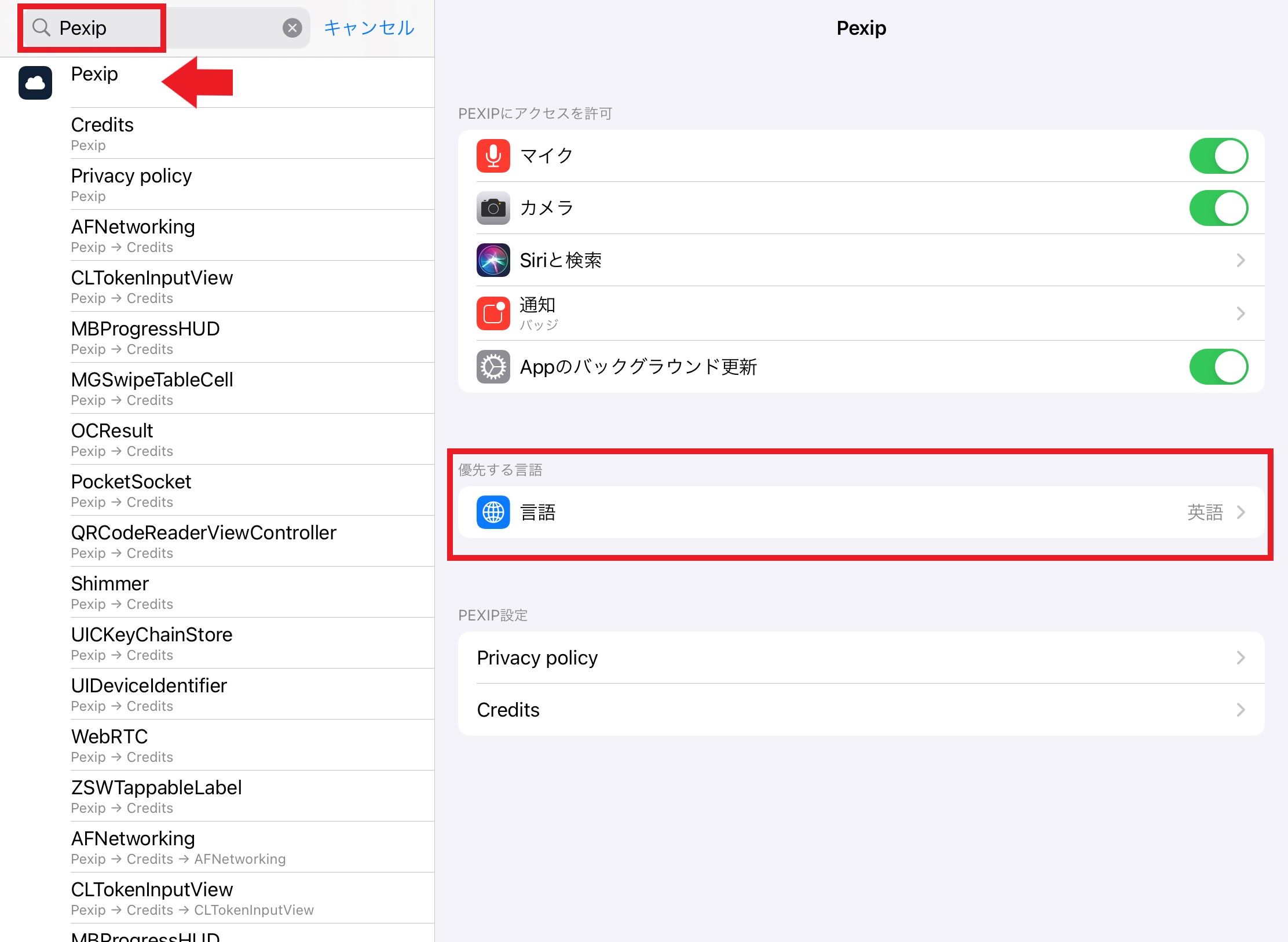The height and width of the screenshot is (942, 1288).
Task: Click the background refresh gear icon
Action: tap(493, 367)
